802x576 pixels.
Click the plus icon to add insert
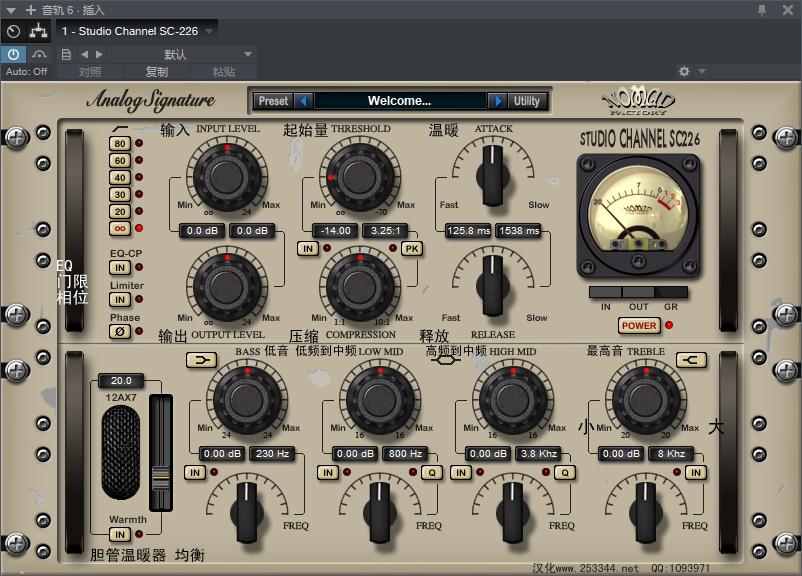(x=31, y=10)
